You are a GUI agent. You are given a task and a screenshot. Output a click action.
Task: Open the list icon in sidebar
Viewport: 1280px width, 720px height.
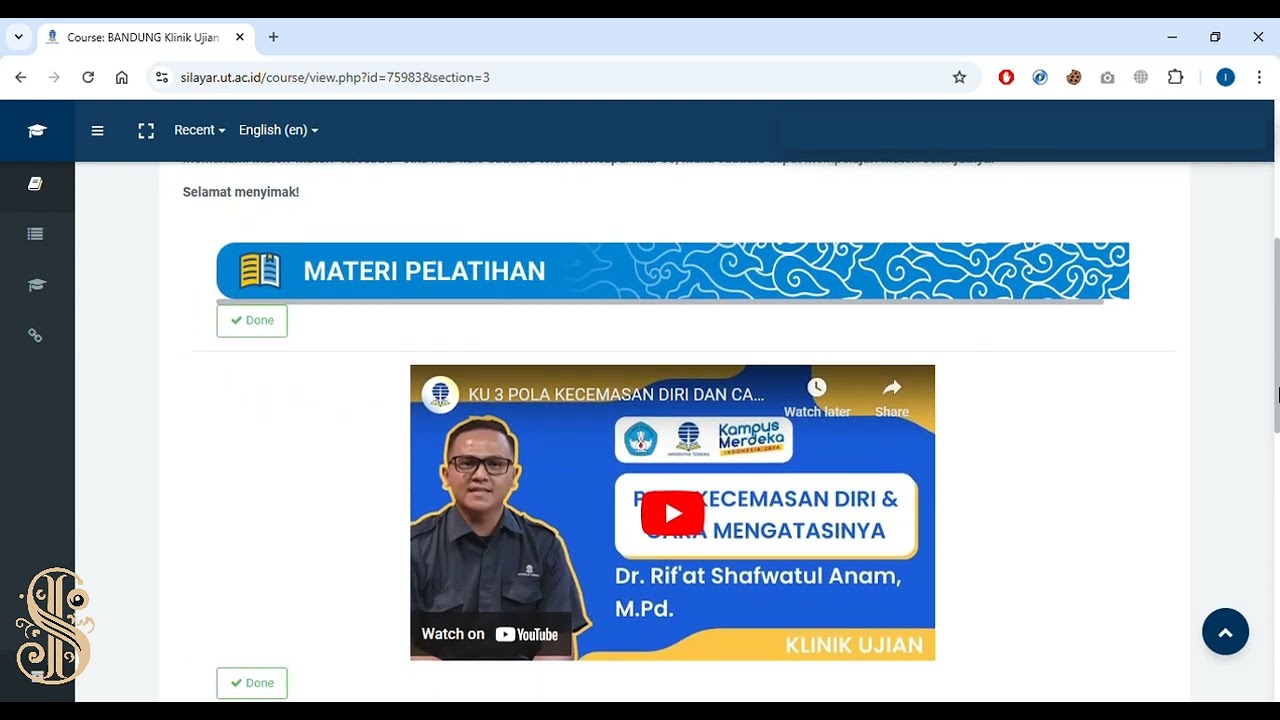pos(35,234)
